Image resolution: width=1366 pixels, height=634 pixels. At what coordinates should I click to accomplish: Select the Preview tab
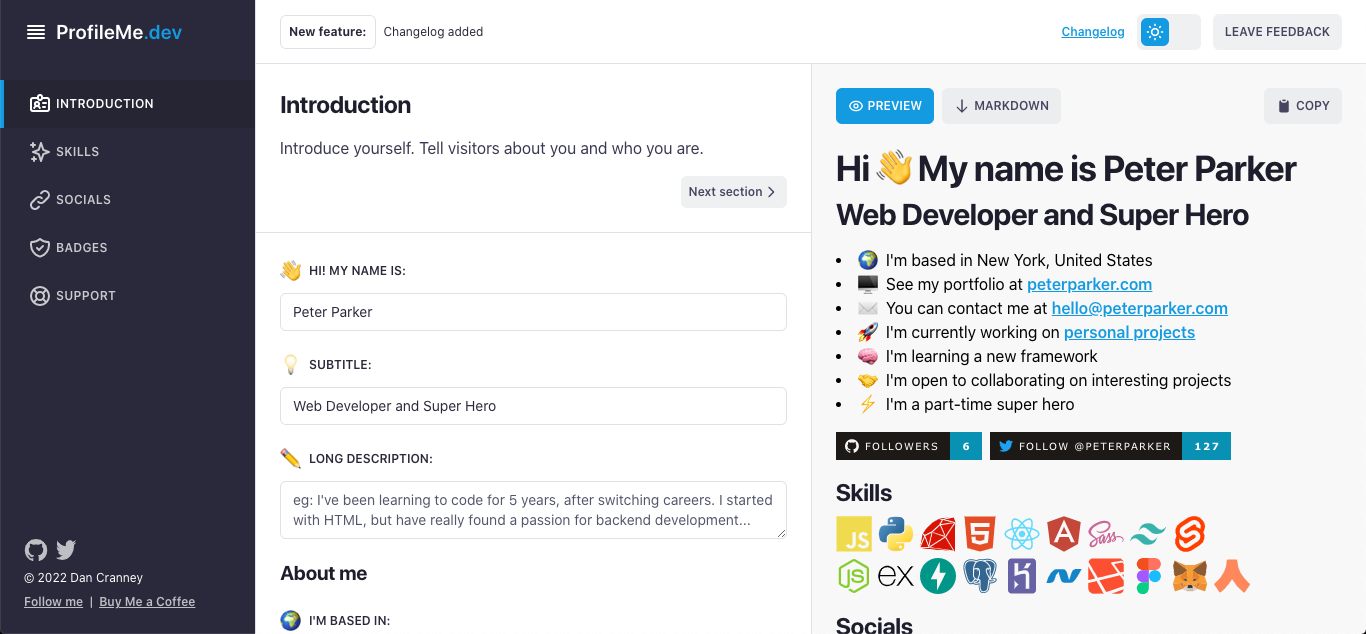tap(884, 105)
